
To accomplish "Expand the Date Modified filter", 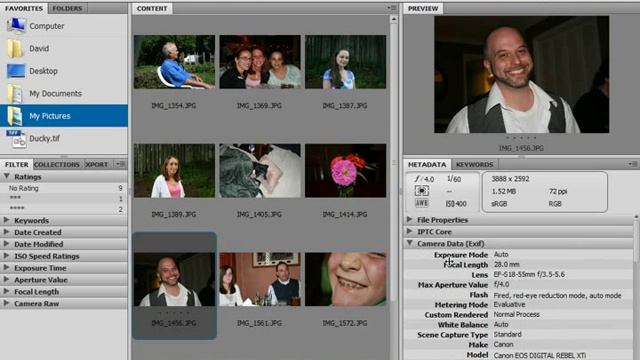I will pyautogui.click(x=7, y=244).
